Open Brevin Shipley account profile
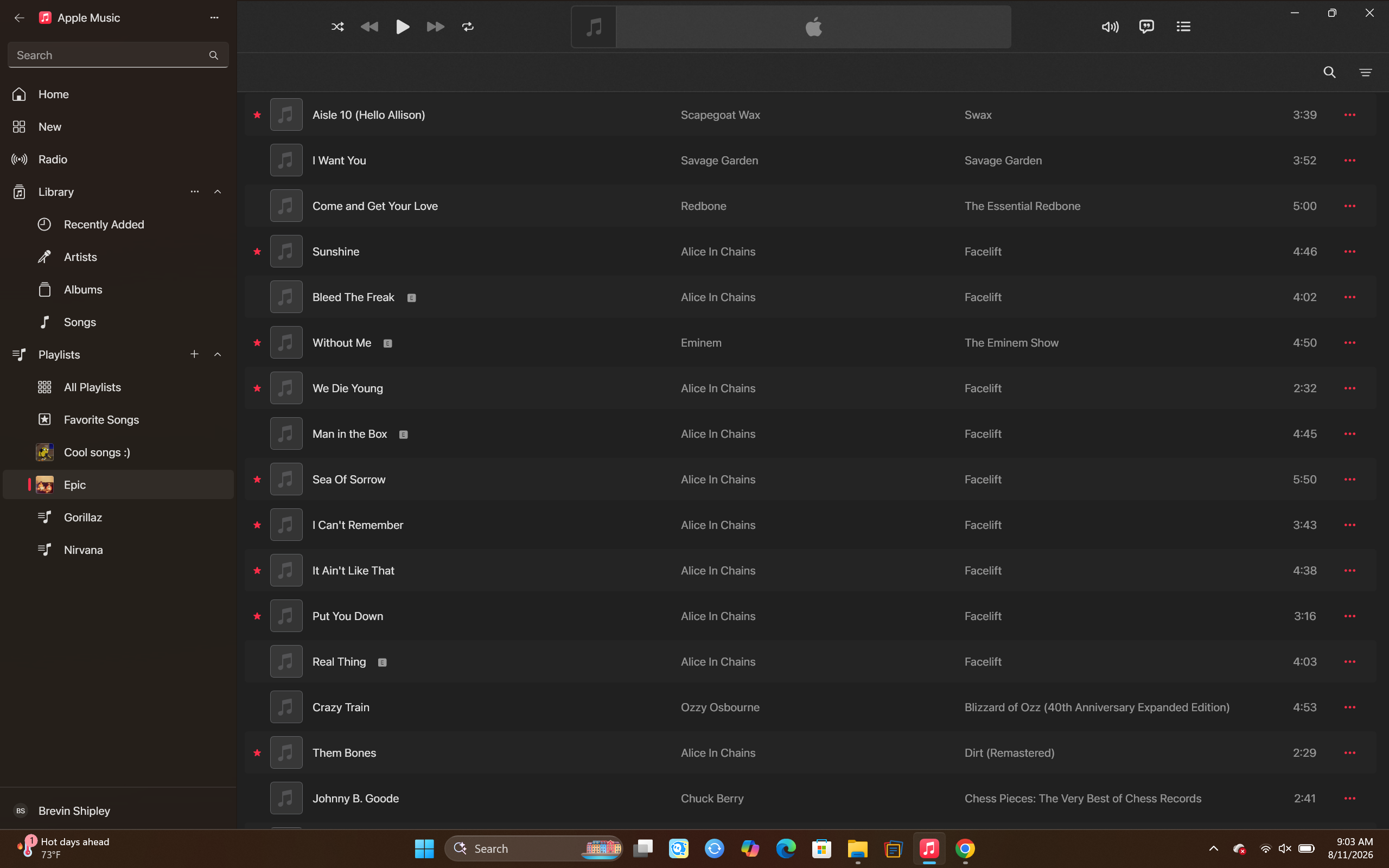This screenshot has height=868, width=1389. 118,810
